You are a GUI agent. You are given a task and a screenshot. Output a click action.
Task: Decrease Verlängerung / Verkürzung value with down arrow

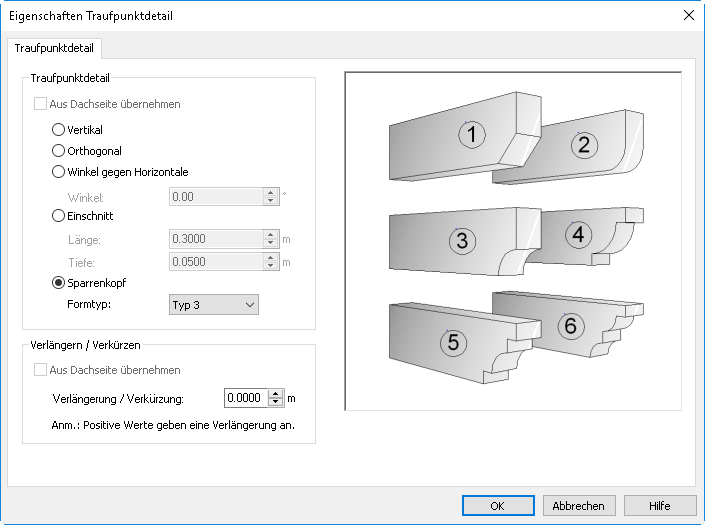(x=276, y=402)
